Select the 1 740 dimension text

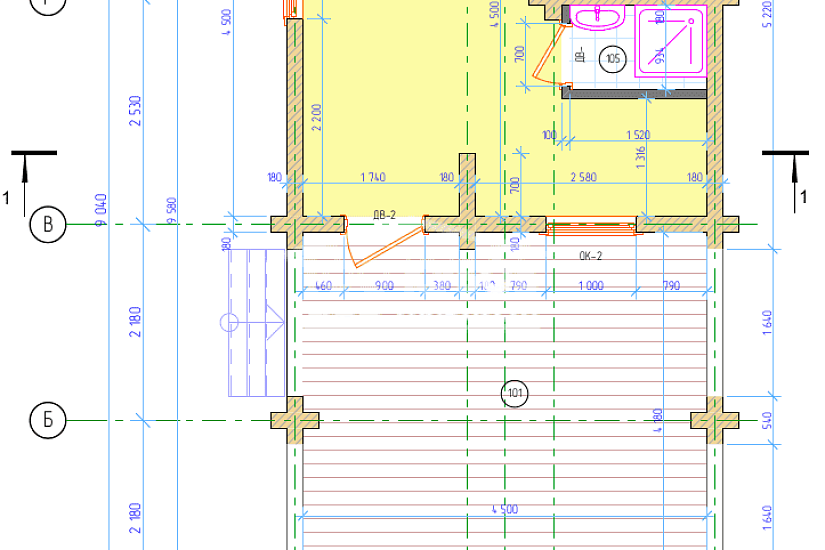373,177
